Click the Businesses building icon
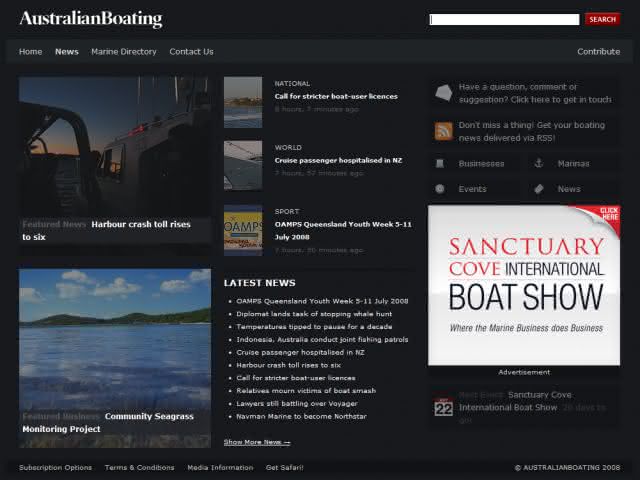 click(440, 164)
